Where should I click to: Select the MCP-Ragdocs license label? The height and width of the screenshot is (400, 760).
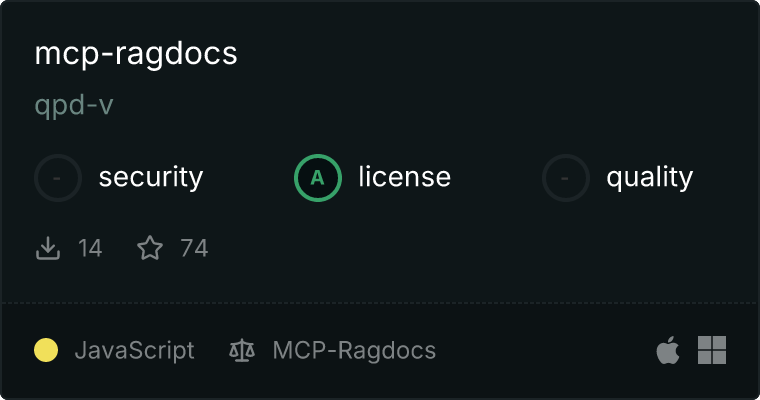[x=354, y=351]
